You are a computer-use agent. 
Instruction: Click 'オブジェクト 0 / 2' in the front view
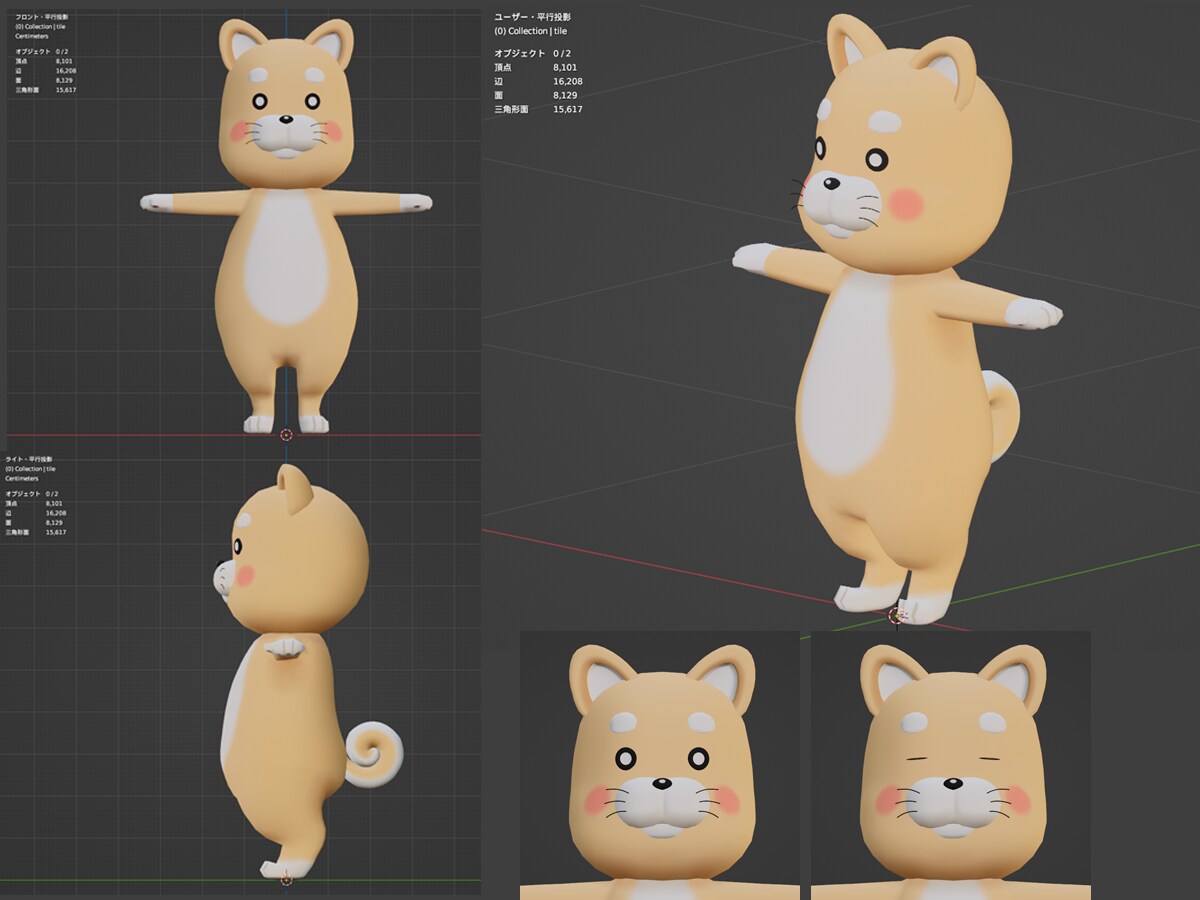click(42, 51)
